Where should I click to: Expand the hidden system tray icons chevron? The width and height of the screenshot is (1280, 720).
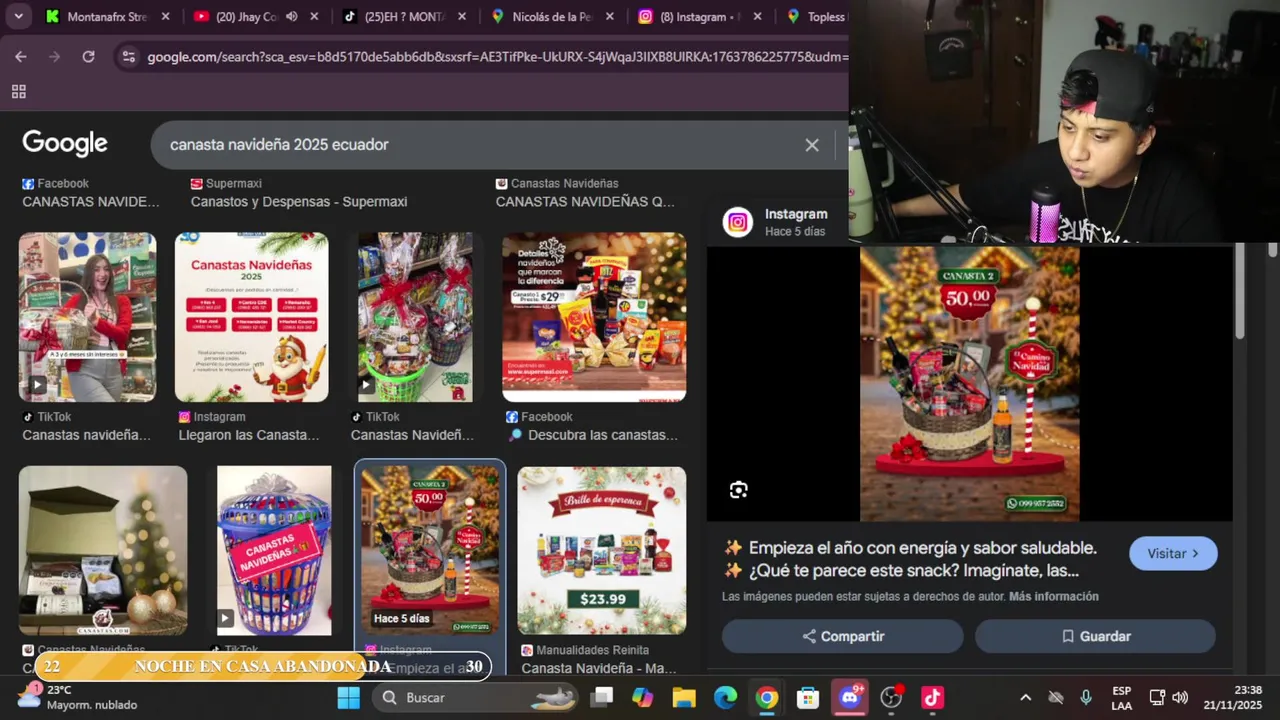1025,697
